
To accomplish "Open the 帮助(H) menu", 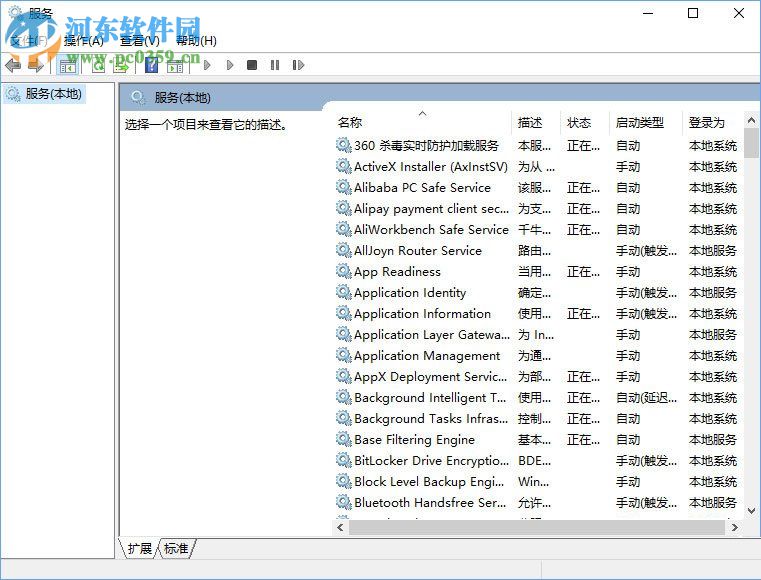I will pos(196,41).
